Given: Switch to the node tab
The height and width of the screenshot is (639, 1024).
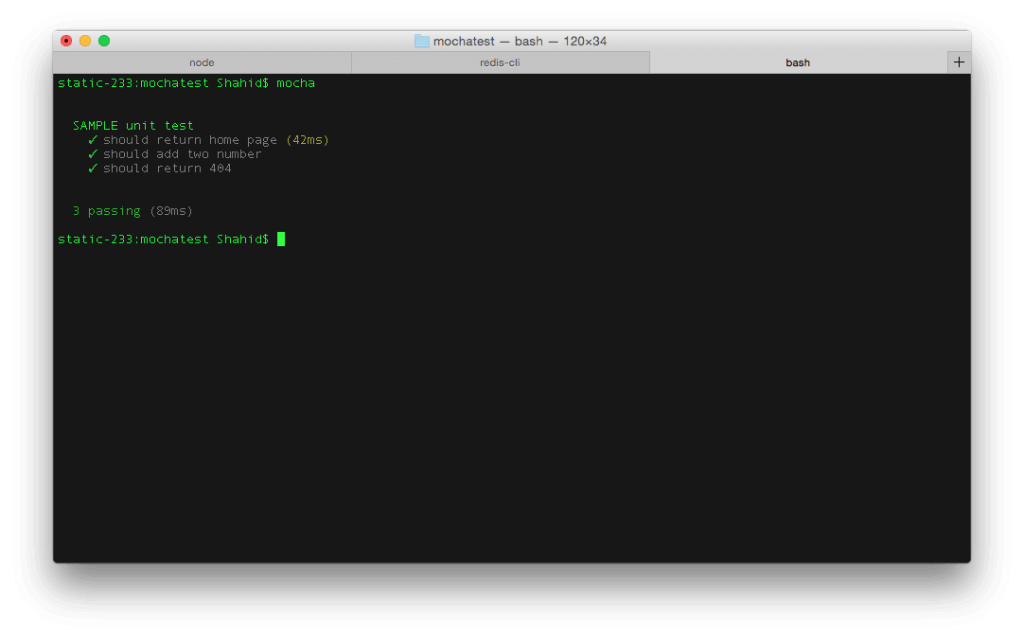Looking at the screenshot, I should point(201,61).
